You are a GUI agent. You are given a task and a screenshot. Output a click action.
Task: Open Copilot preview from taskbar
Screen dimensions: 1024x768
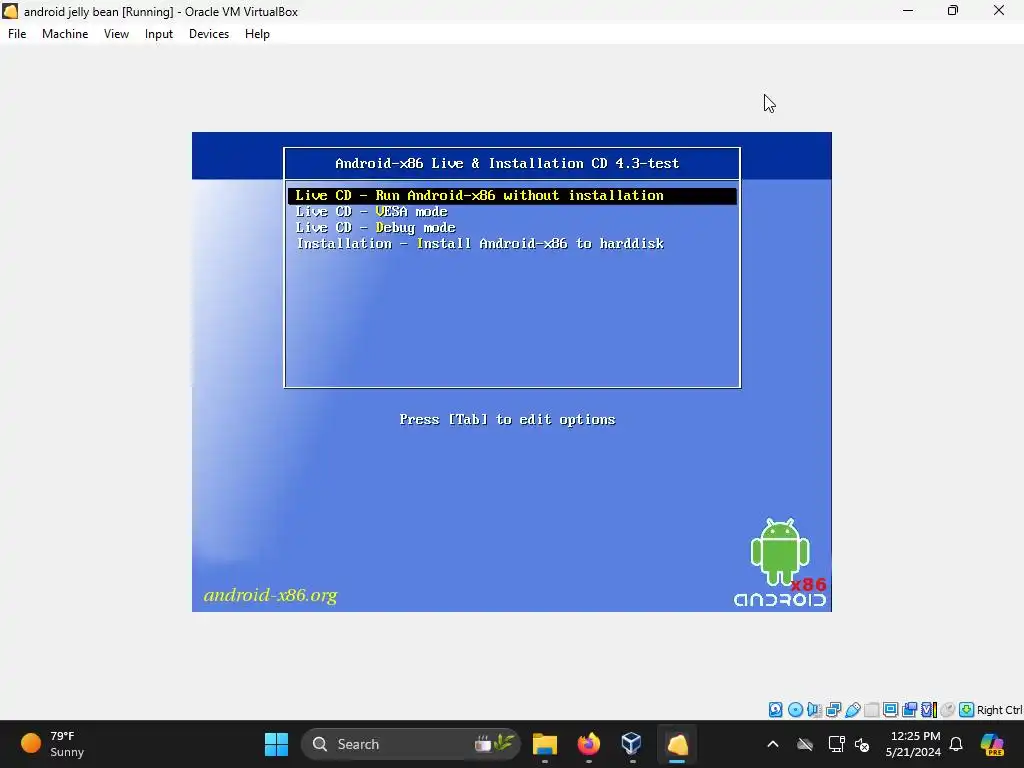click(993, 744)
